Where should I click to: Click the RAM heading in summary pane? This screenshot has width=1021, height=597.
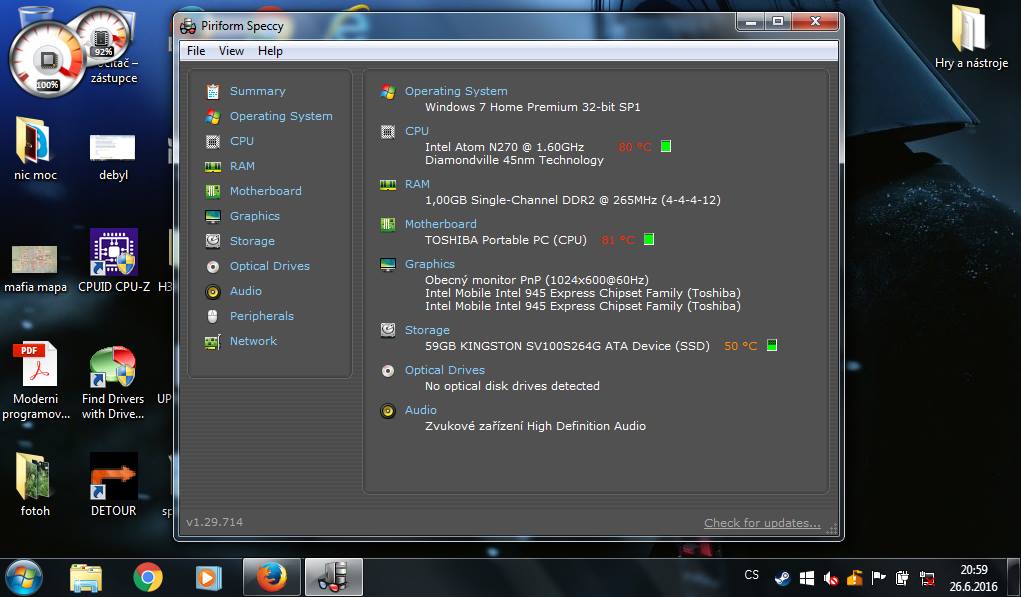point(417,184)
